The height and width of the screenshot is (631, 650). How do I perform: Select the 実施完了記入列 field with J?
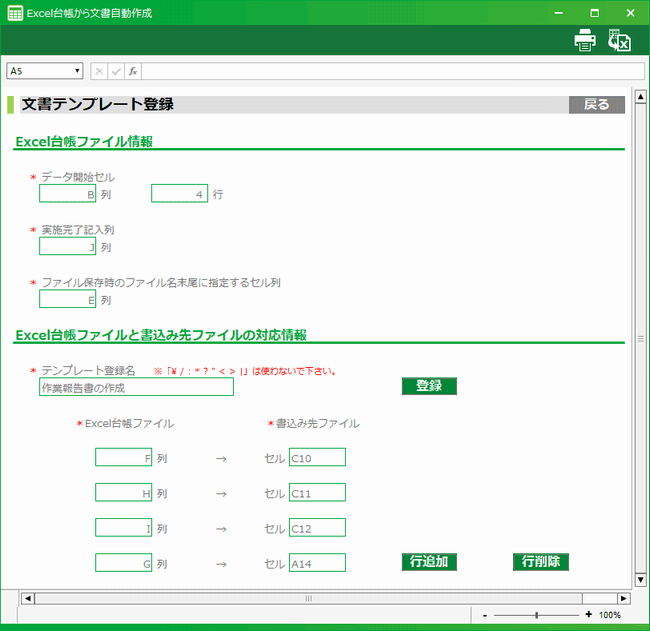point(68,246)
